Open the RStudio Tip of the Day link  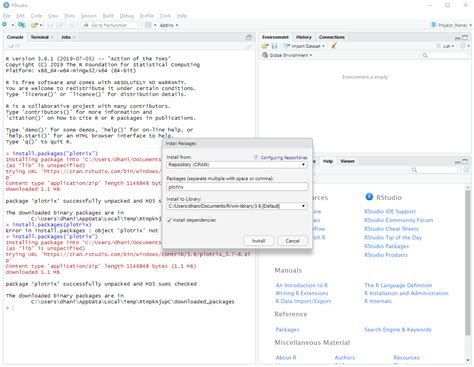click(393, 238)
